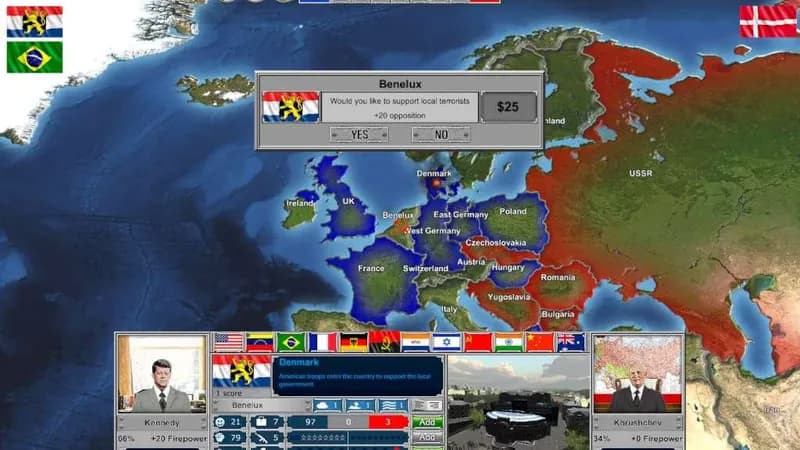Click the Czechoslovakia label on the map

click(495, 242)
